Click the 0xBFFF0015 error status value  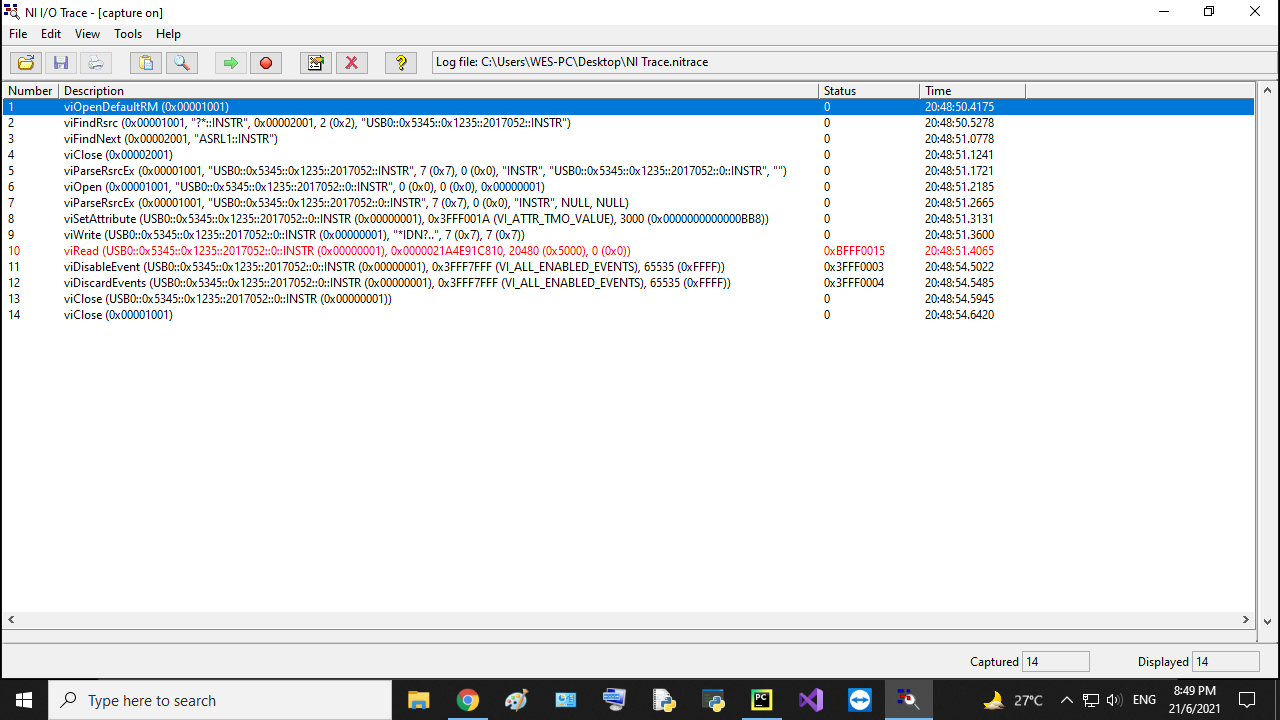click(x=854, y=251)
